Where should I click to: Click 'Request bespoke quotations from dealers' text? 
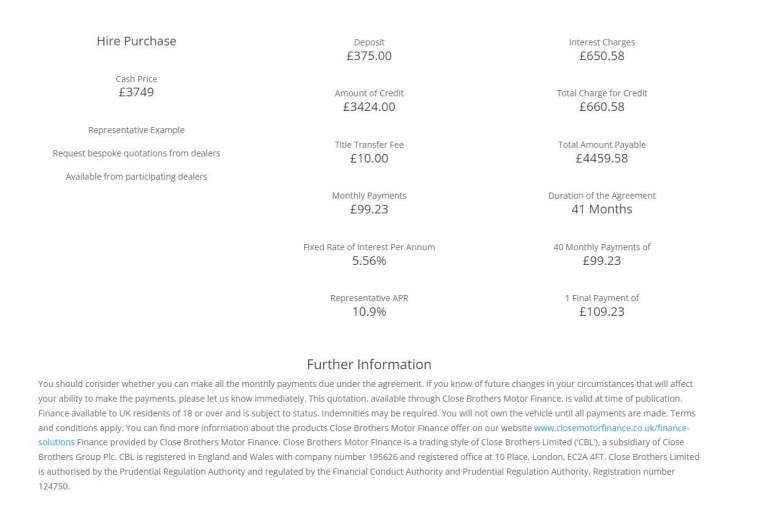tap(136, 153)
